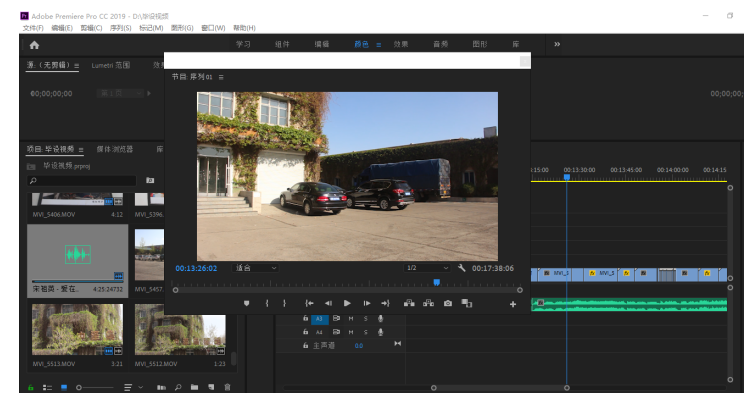The height and width of the screenshot is (405, 755).
Task: Toggle lock on master track 主声道
Action: coord(305,345)
